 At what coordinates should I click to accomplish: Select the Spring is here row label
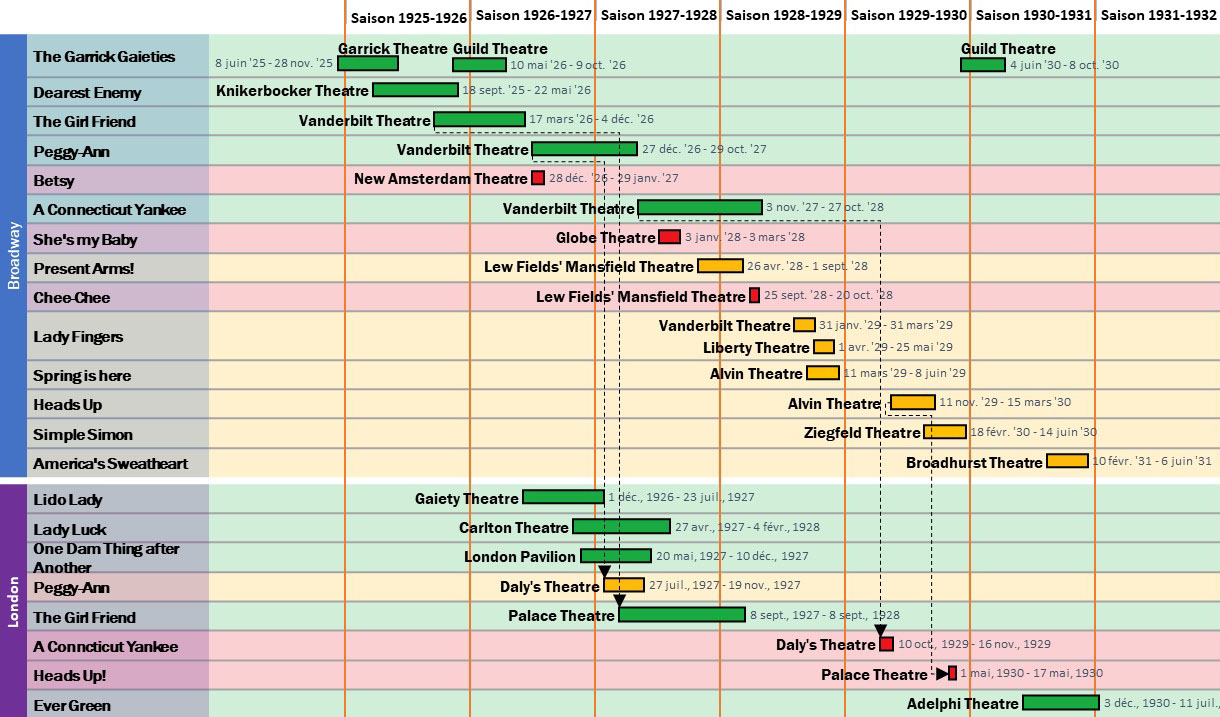click(x=82, y=376)
